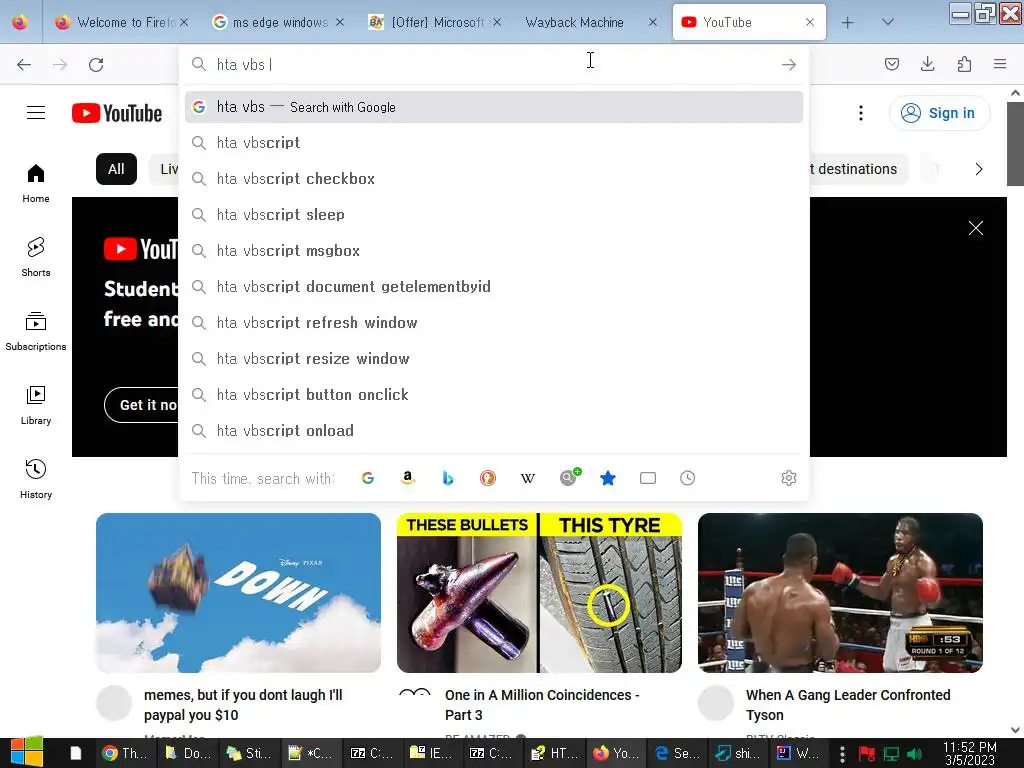The image size is (1024, 768).
Task: Open search settings gear icon
Action: point(789,478)
